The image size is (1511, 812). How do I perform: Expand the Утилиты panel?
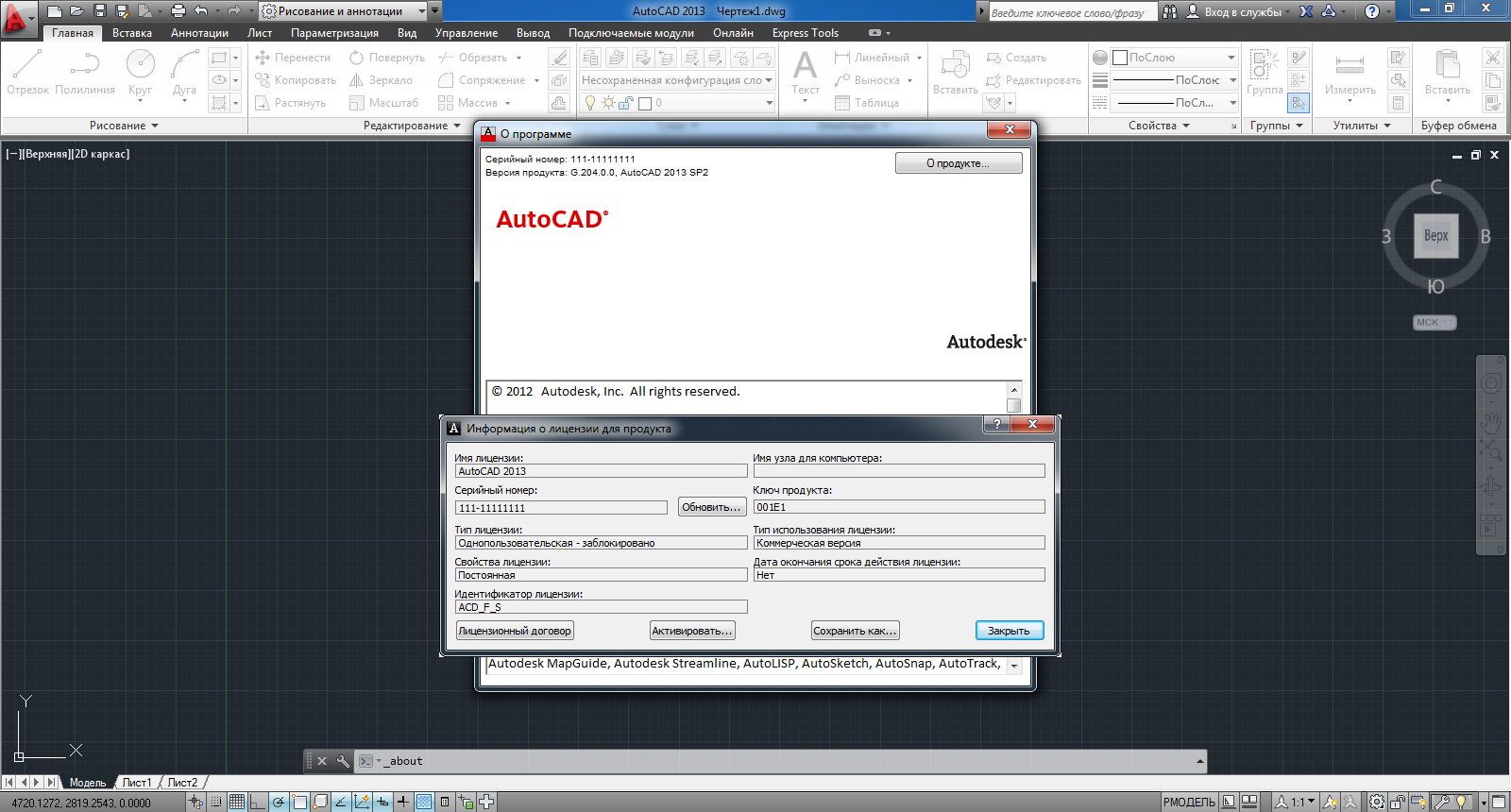coord(1361,126)
